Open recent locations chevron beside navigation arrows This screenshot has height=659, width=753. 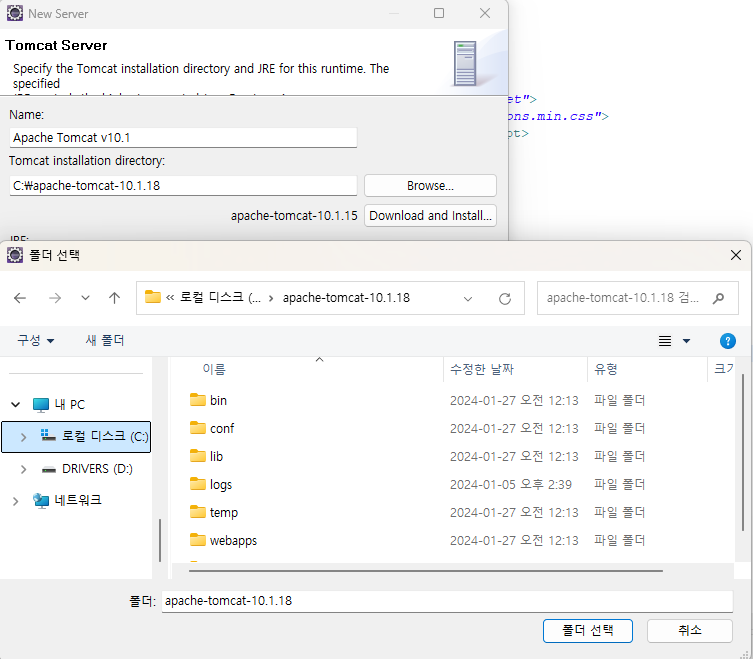(85, 298)
